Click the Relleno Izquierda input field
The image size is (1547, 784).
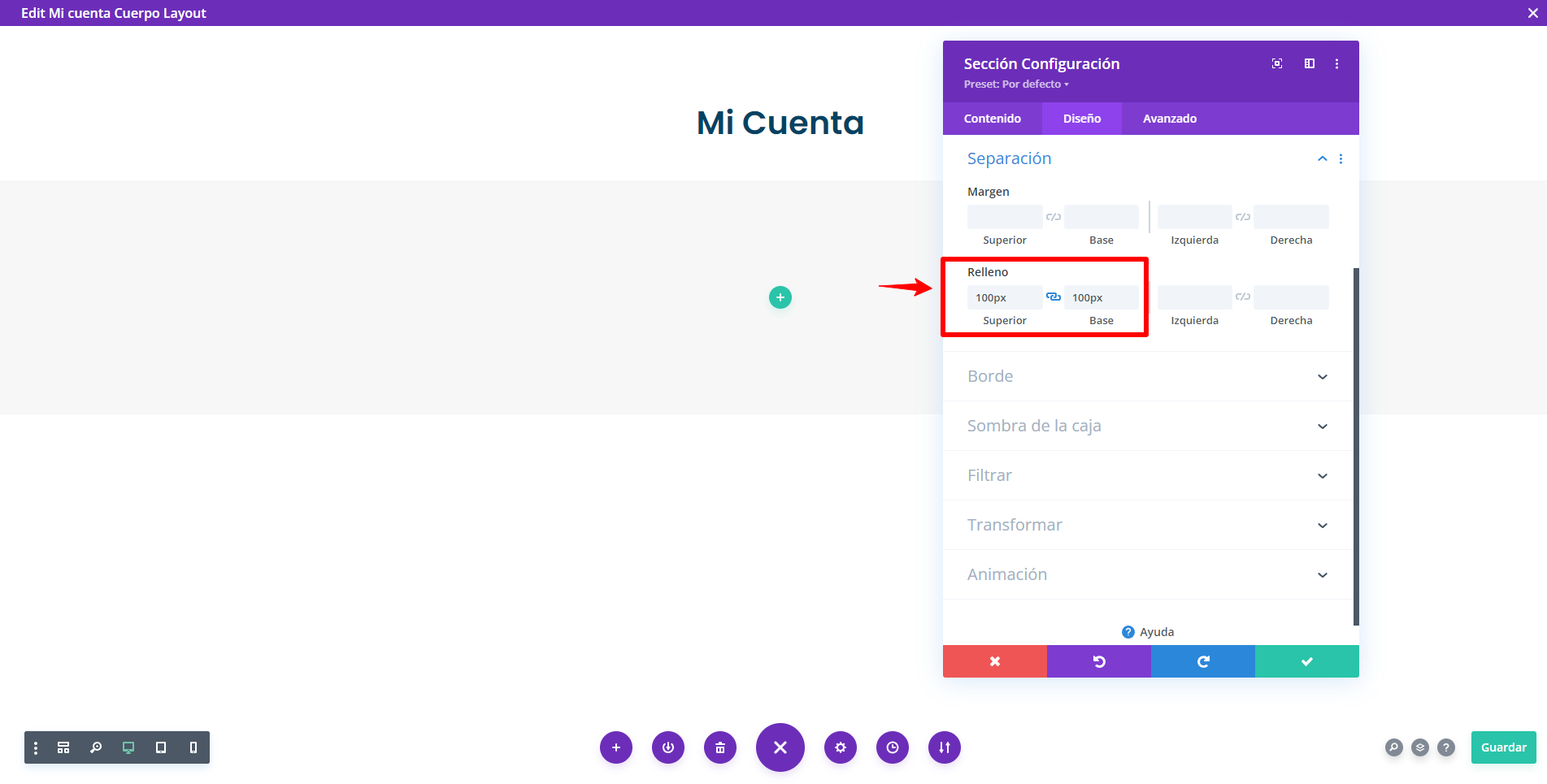pos(1194,297)
